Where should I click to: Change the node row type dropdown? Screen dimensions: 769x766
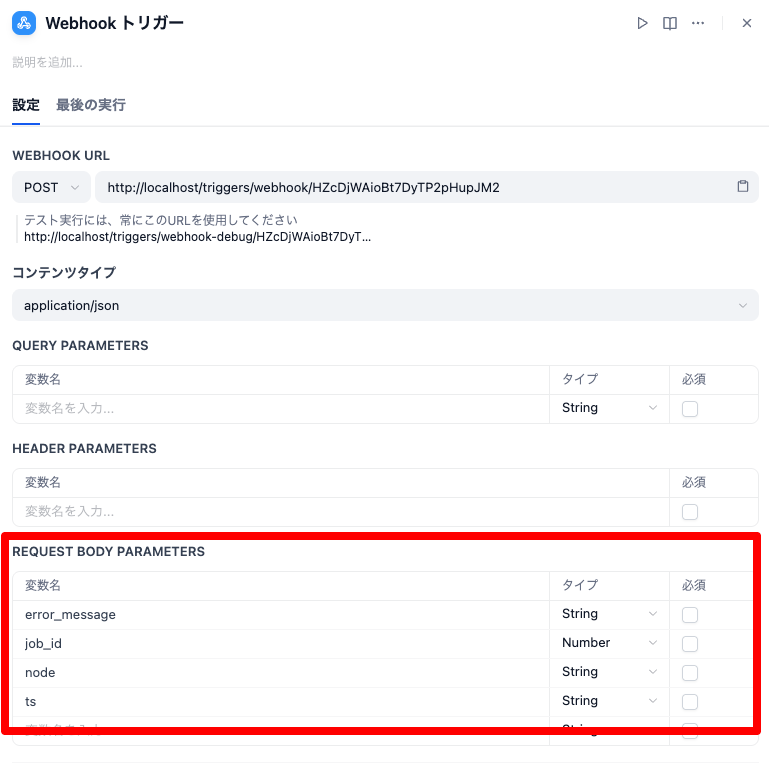click(609, 672)
